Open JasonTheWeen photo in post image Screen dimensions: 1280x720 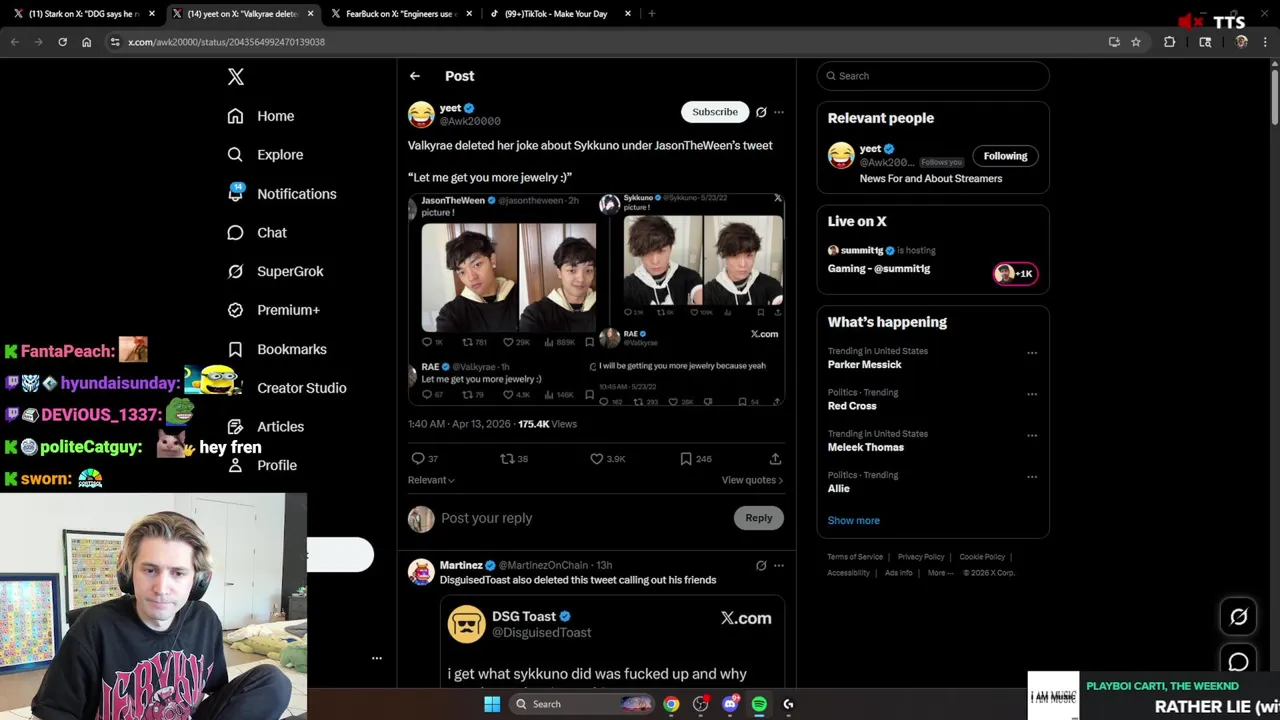(x=508, y=277)
